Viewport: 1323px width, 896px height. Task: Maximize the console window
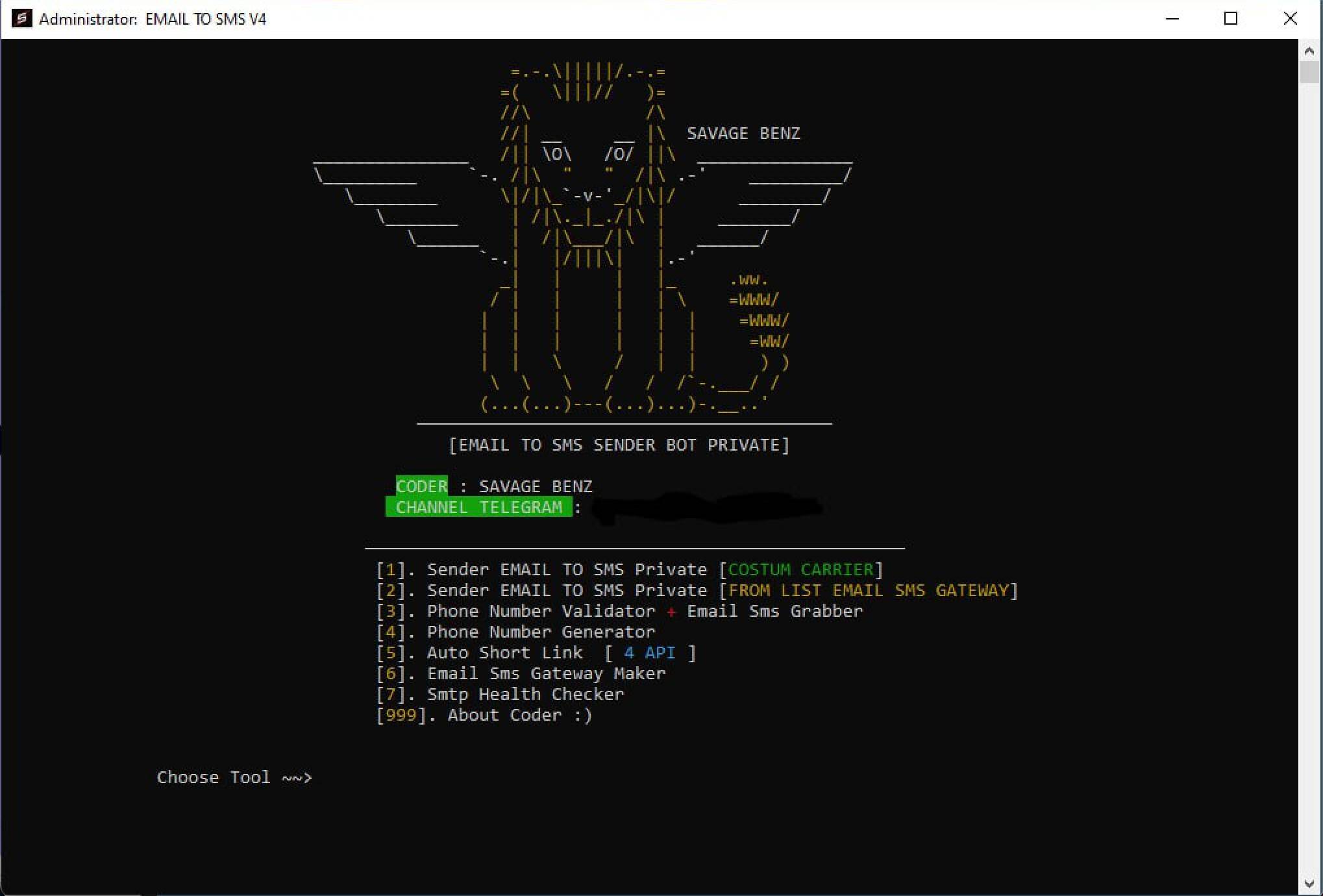click(x=1230, y=19)
